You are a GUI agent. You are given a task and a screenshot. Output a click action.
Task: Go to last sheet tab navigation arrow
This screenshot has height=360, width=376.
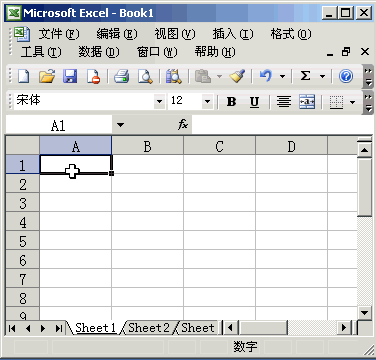[59, 328]
